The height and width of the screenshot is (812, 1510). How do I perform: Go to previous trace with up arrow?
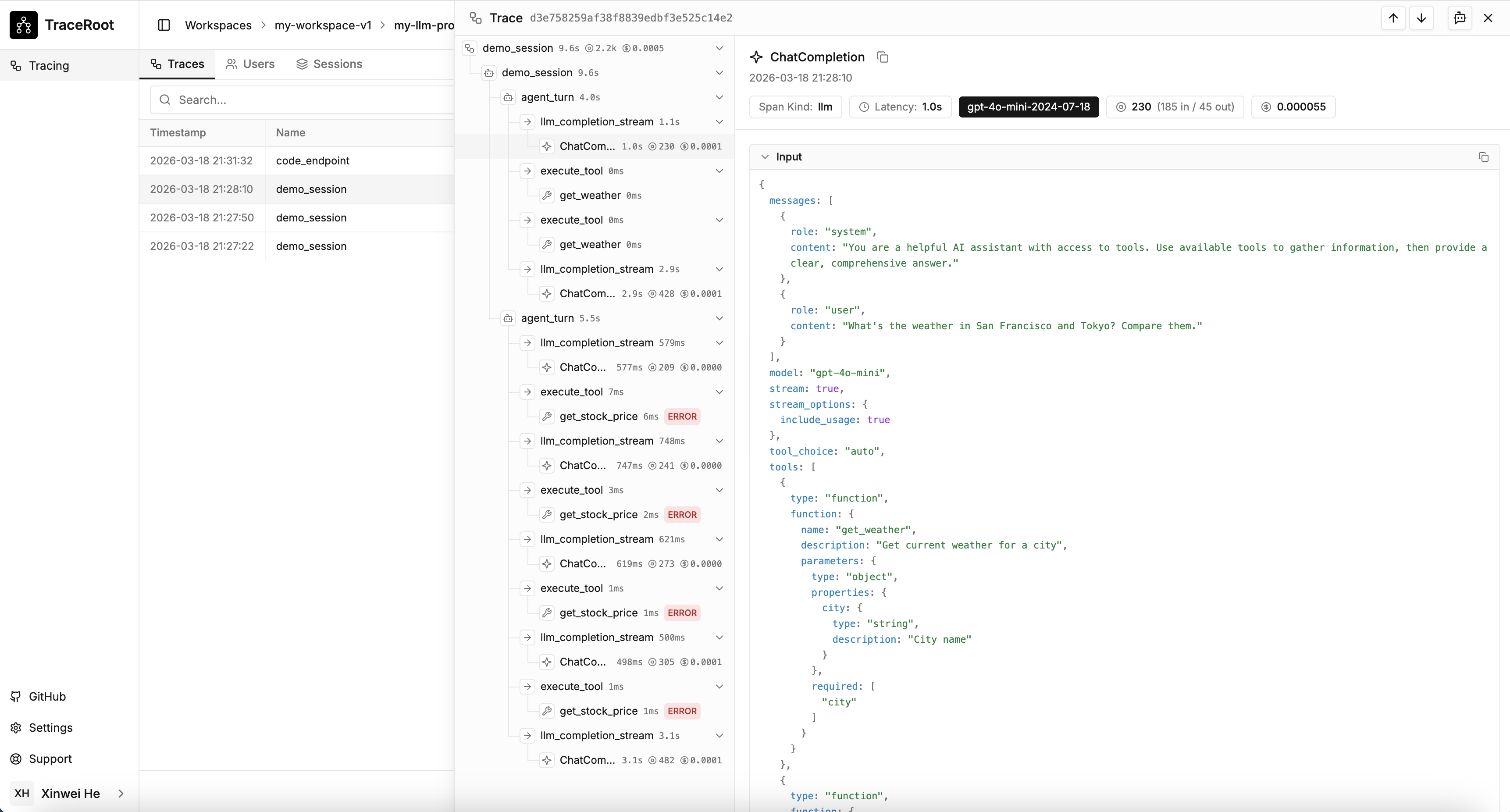[x=1393, y=18]
